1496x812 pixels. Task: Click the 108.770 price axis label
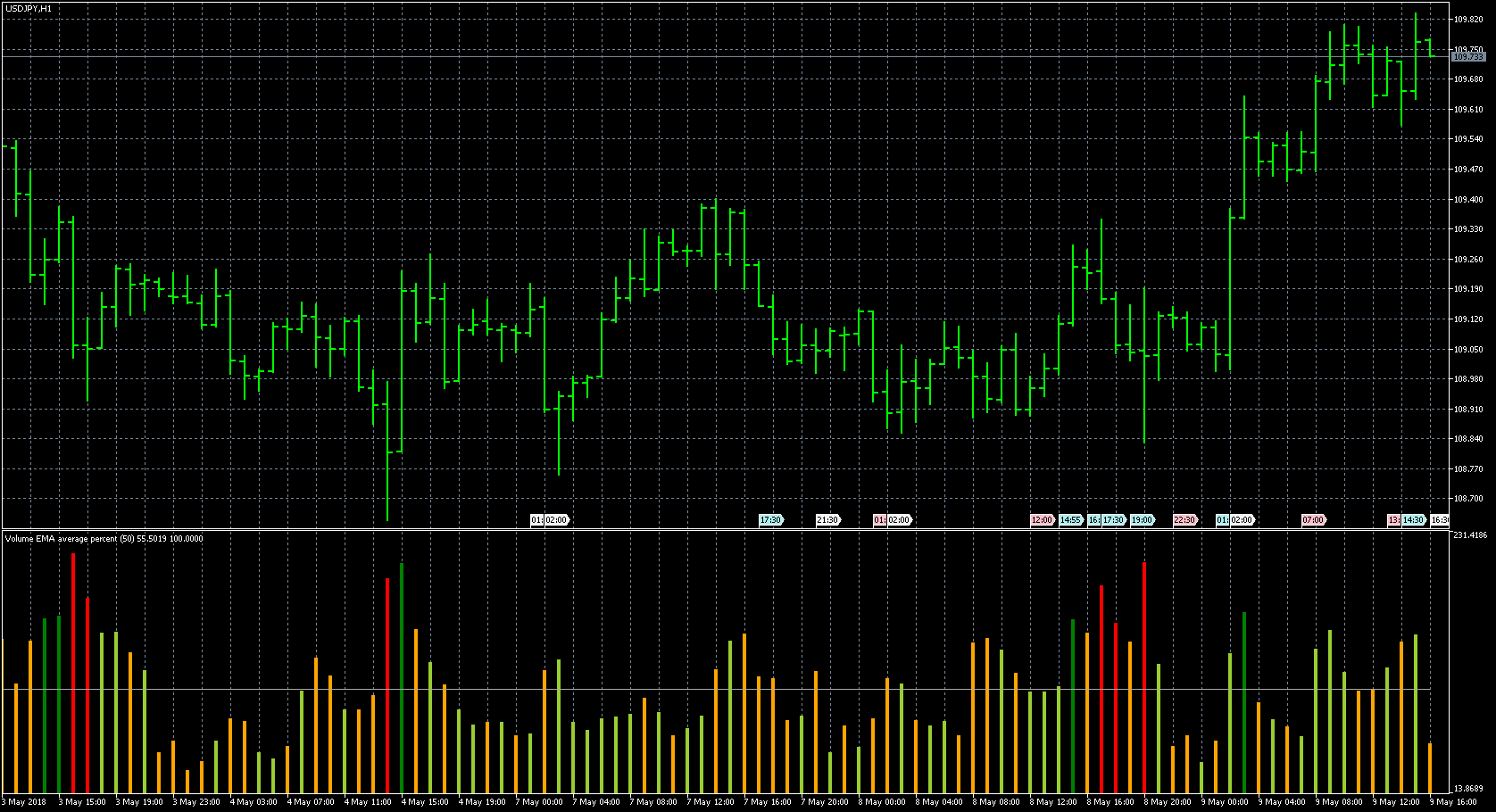[1468, 469]
